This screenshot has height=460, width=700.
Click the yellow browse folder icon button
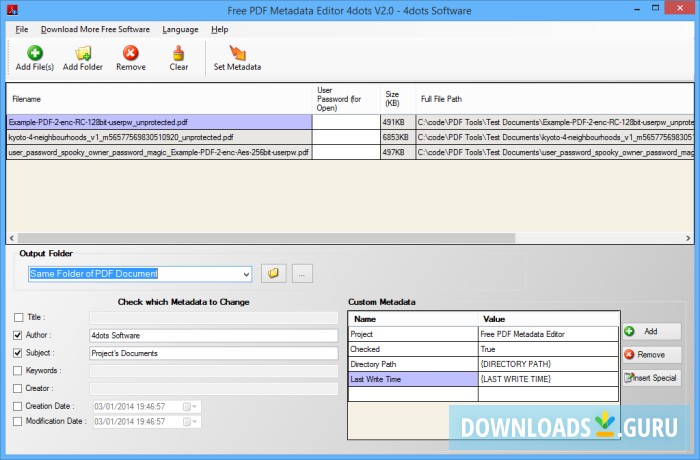[272, 273]
